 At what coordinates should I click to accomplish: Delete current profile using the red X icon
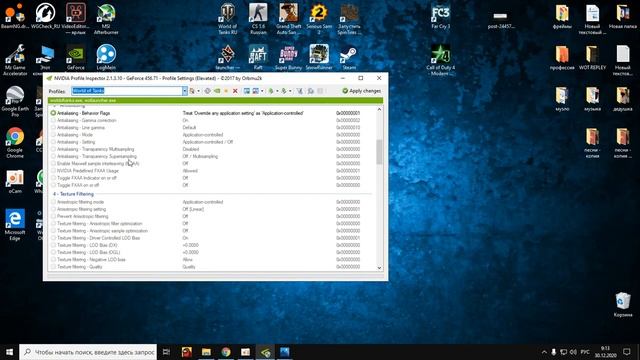tap(235, 91)
